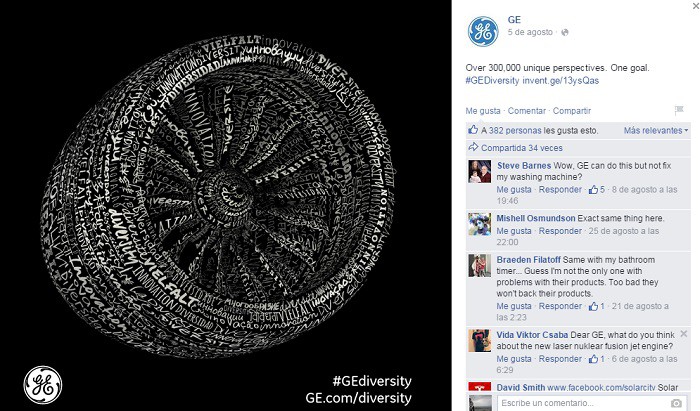Click Compartir under the post
The width and height of the screenshot is (700, 411).
[x=571, y=111]
